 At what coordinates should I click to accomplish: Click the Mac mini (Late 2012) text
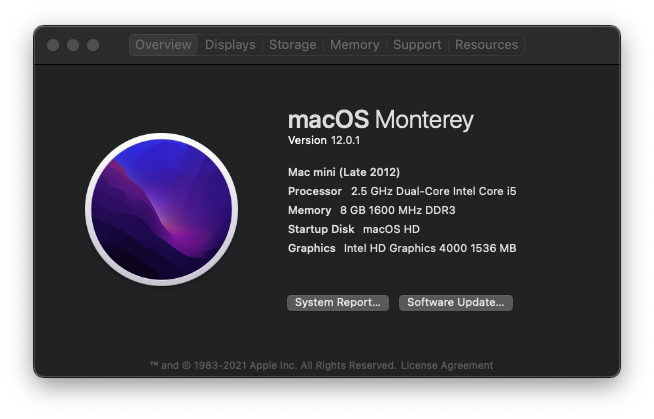[344, 172]
